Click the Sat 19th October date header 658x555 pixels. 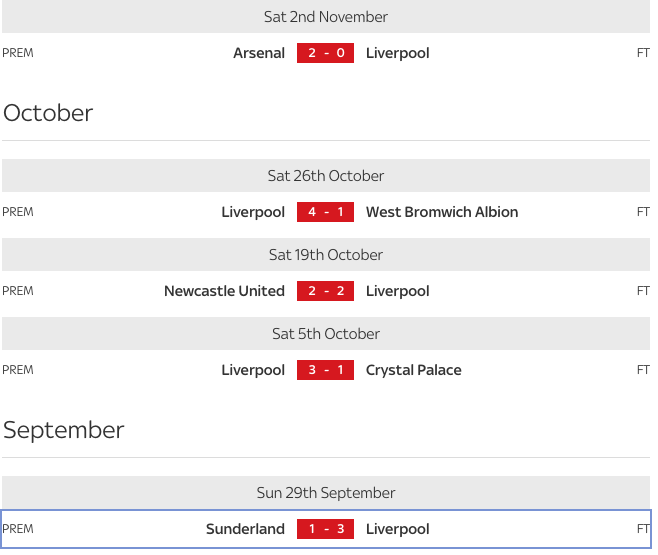[x=326, y=255]
